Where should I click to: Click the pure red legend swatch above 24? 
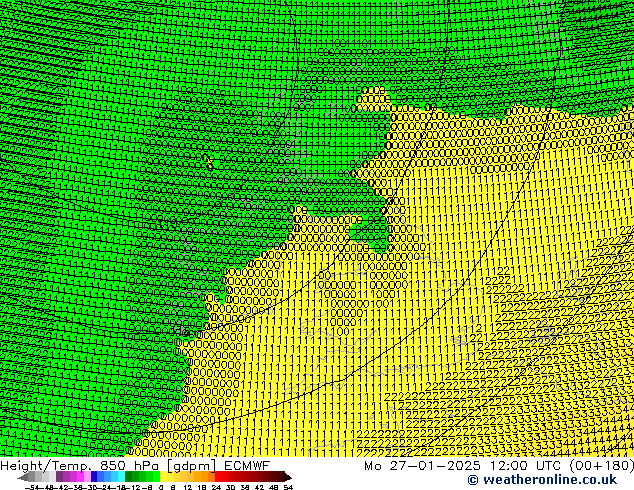[x=219, y=476]
